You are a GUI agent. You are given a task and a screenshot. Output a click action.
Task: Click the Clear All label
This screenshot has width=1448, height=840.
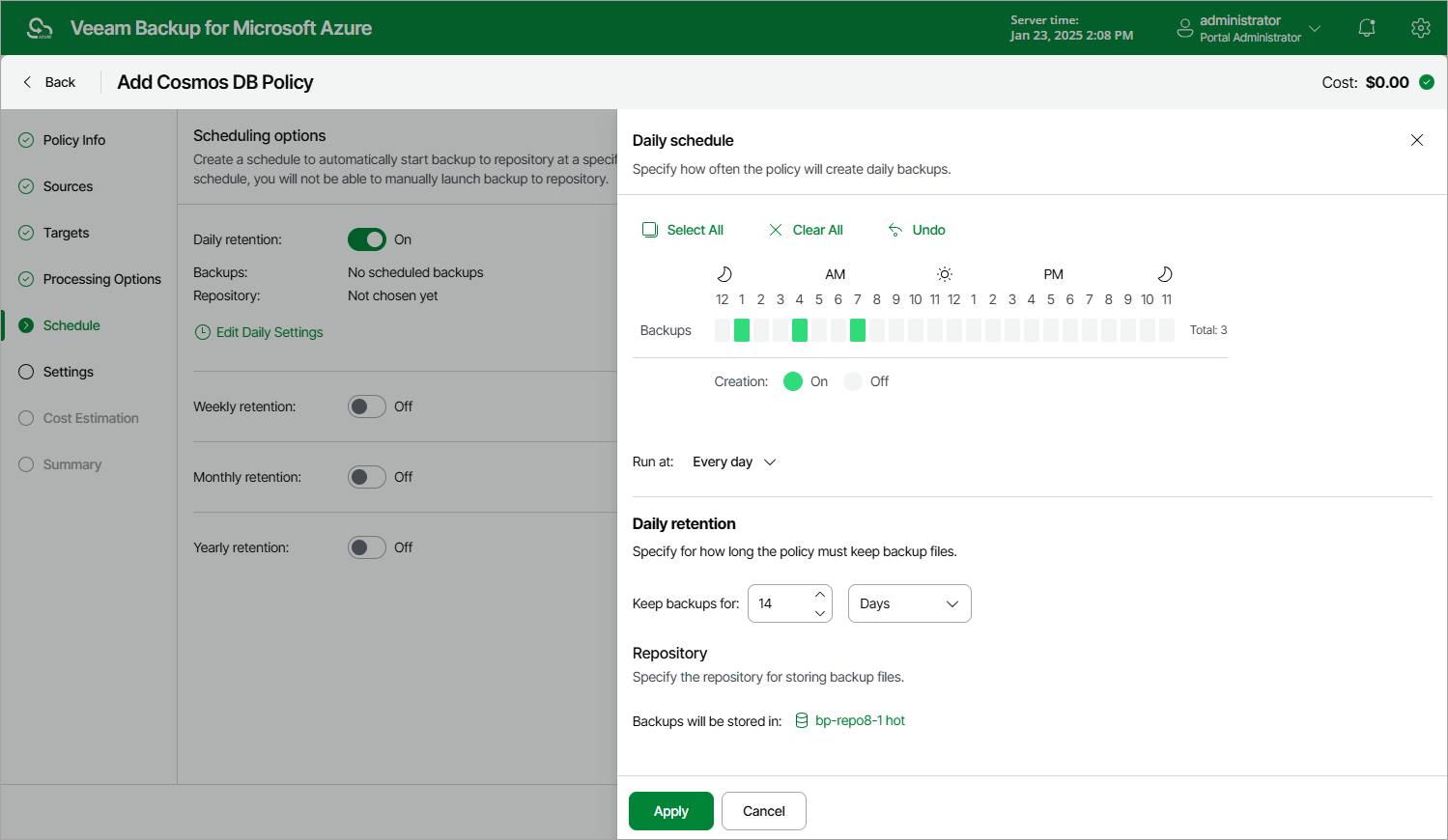tap(818, 230)
